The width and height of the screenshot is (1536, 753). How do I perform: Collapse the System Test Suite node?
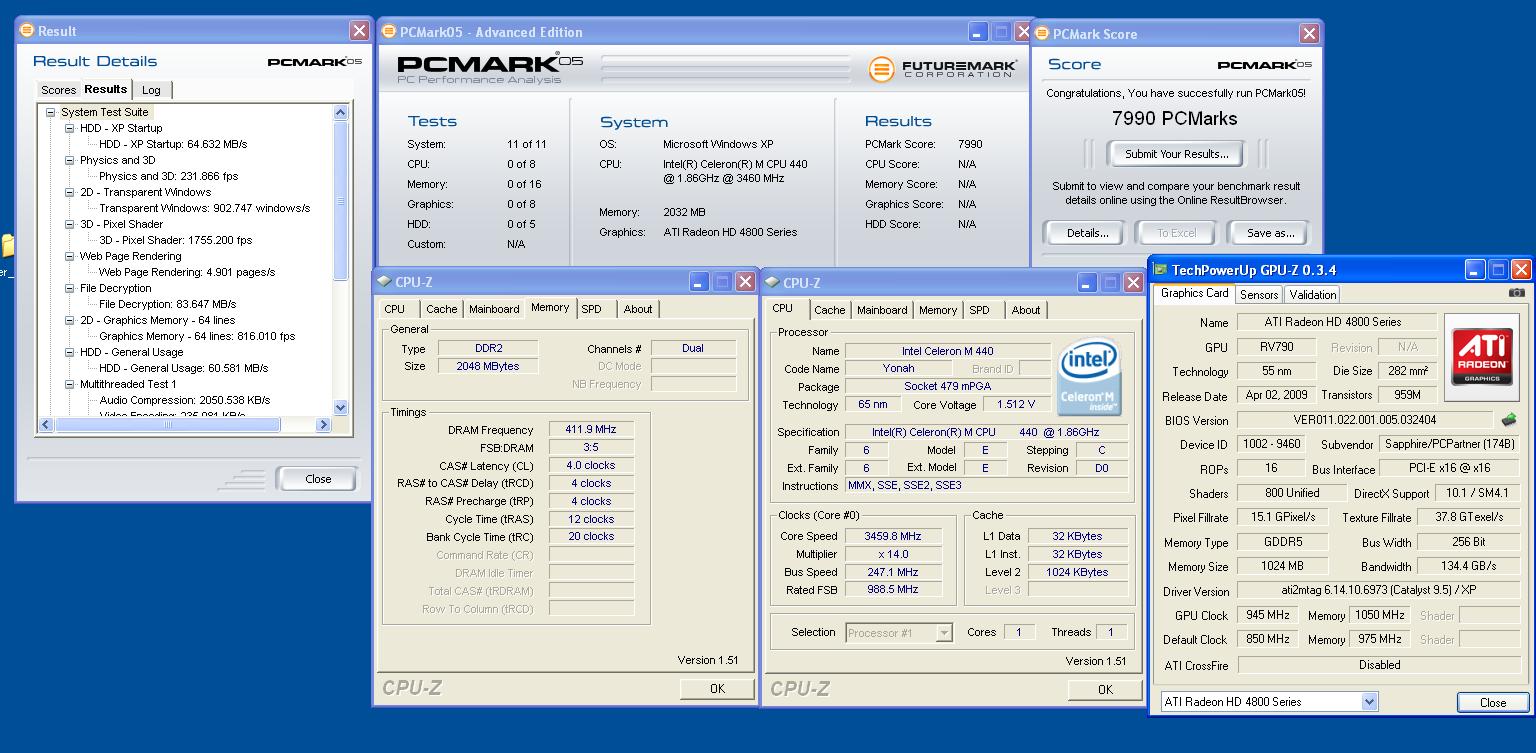pyautogui.click(x=51, y=112)
